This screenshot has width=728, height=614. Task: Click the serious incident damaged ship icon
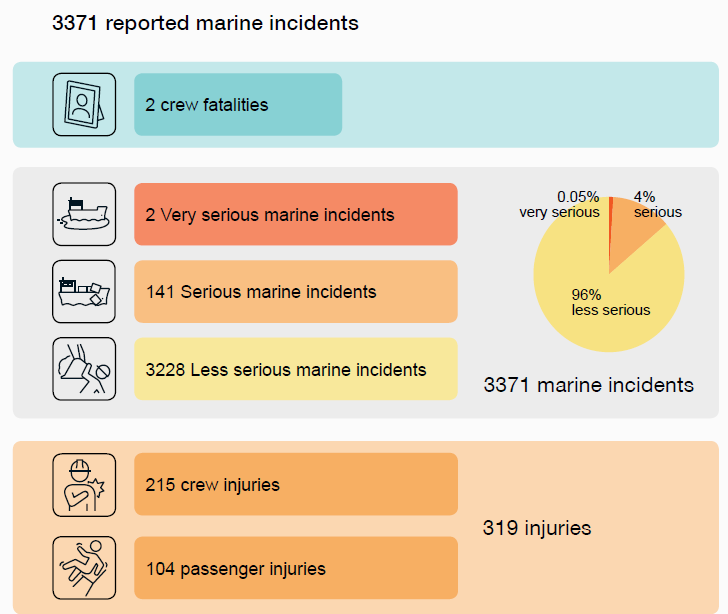(84, 291)
